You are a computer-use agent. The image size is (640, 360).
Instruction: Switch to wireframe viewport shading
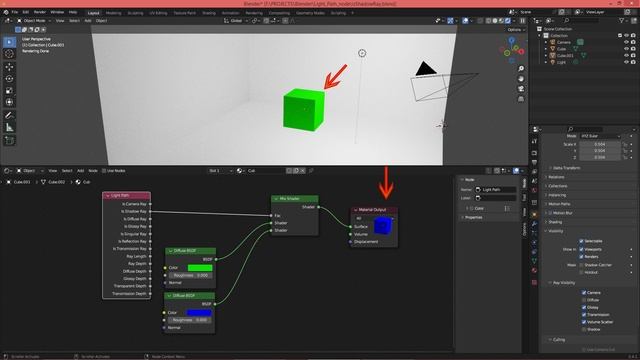(x=489, y=20)
